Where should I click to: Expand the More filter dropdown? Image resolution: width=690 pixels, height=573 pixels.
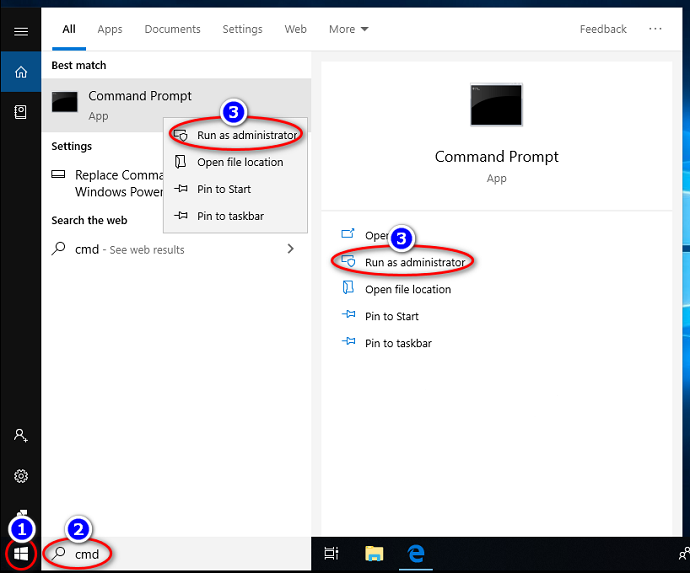[348, 29]
